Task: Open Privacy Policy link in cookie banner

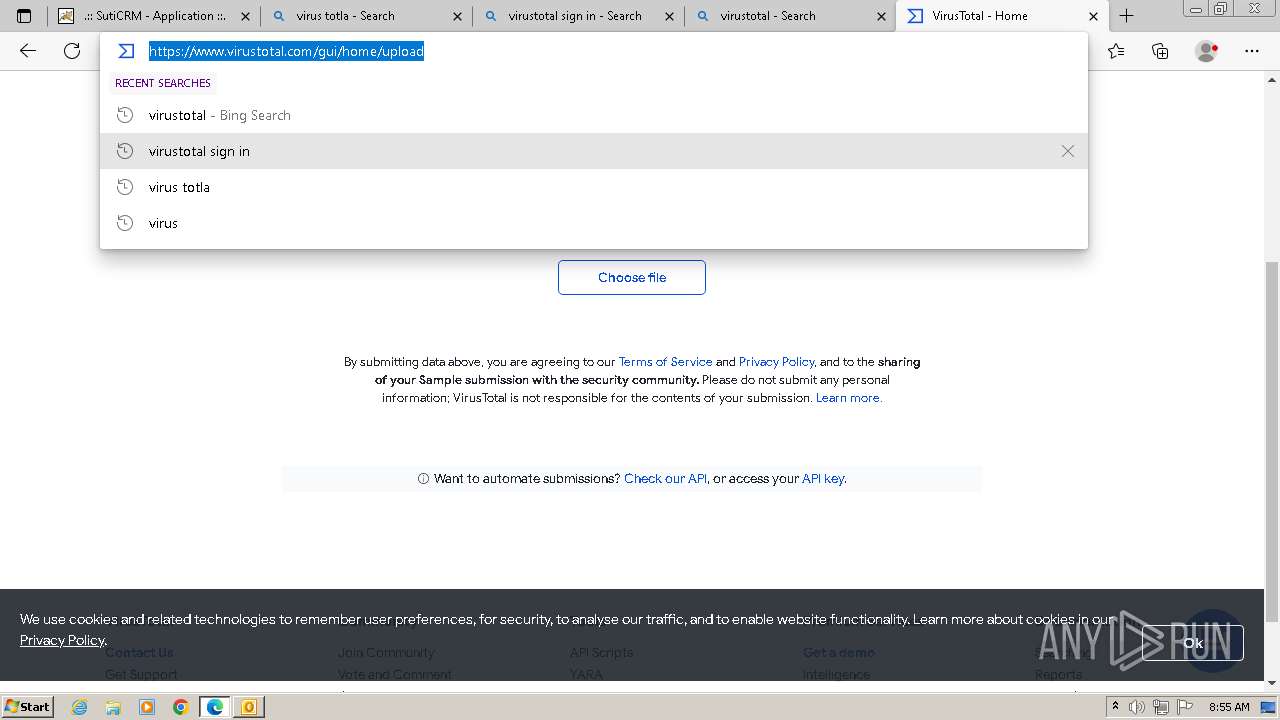Action: point(62,640)
